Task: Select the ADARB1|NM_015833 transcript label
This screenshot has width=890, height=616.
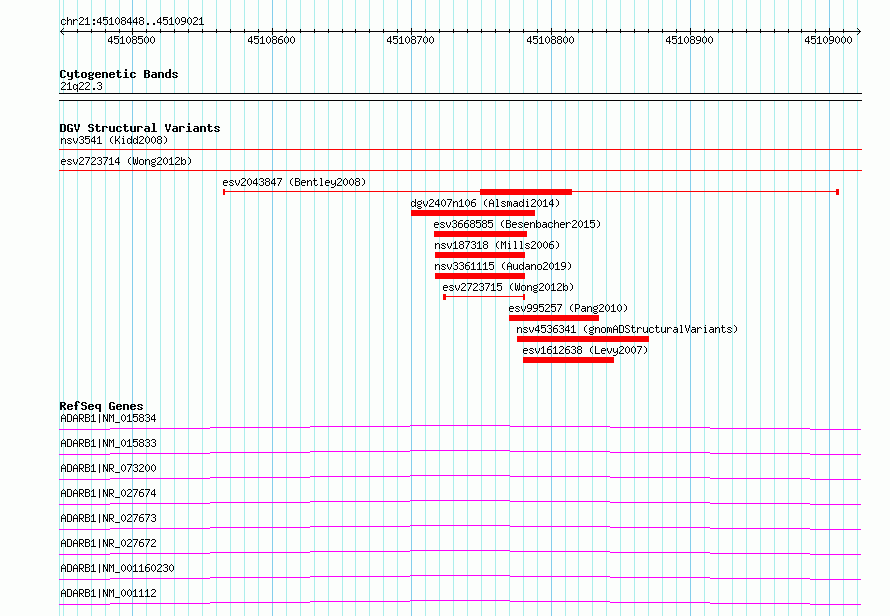Action: tap(108, 443)
